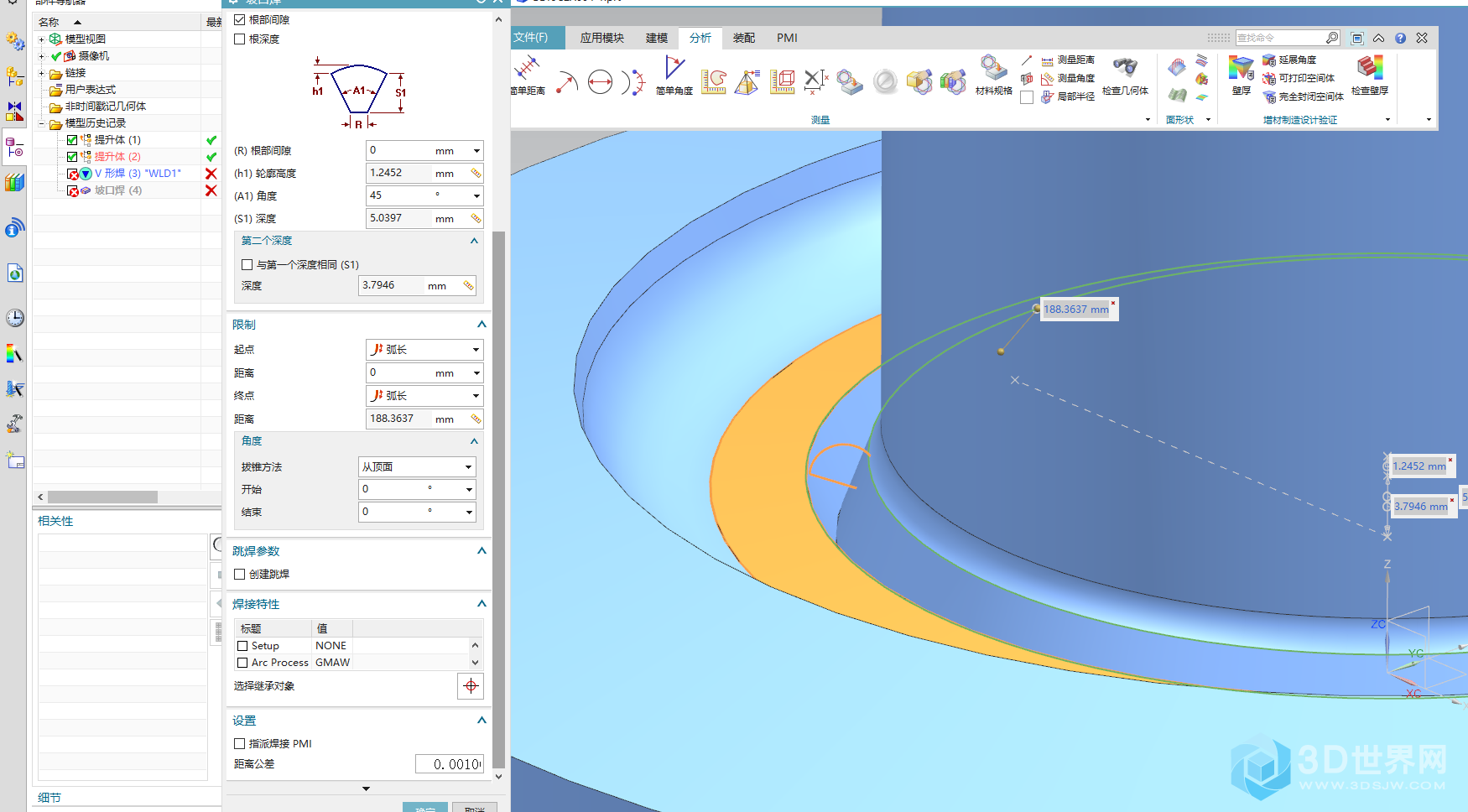Click the search magnifier icon in 查找命令

[1331, 38]
